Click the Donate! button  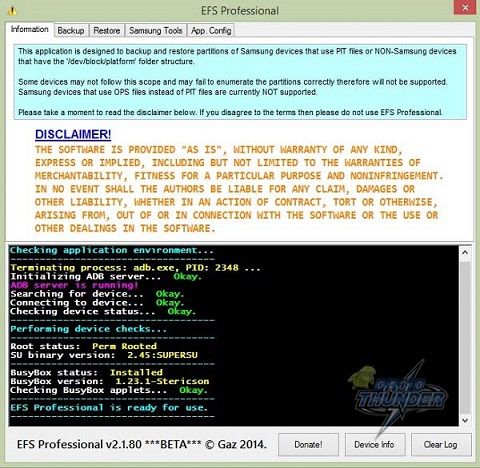click(x=308, y=445)
